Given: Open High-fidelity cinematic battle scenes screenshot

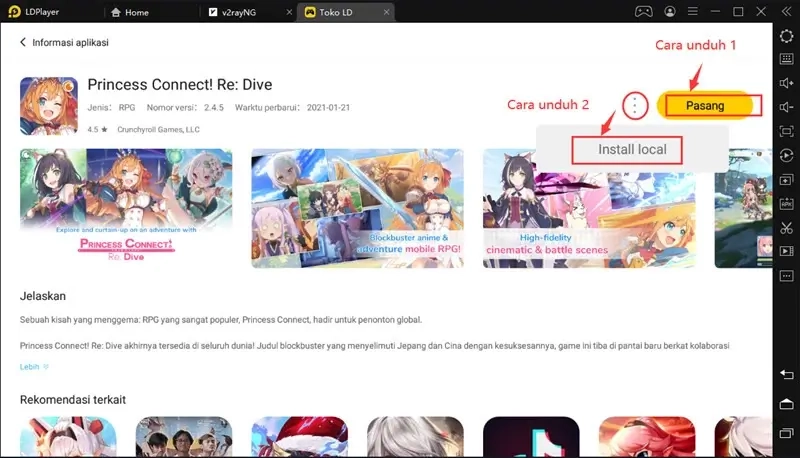Looking at the screenshot, I should tap(589, 208).
